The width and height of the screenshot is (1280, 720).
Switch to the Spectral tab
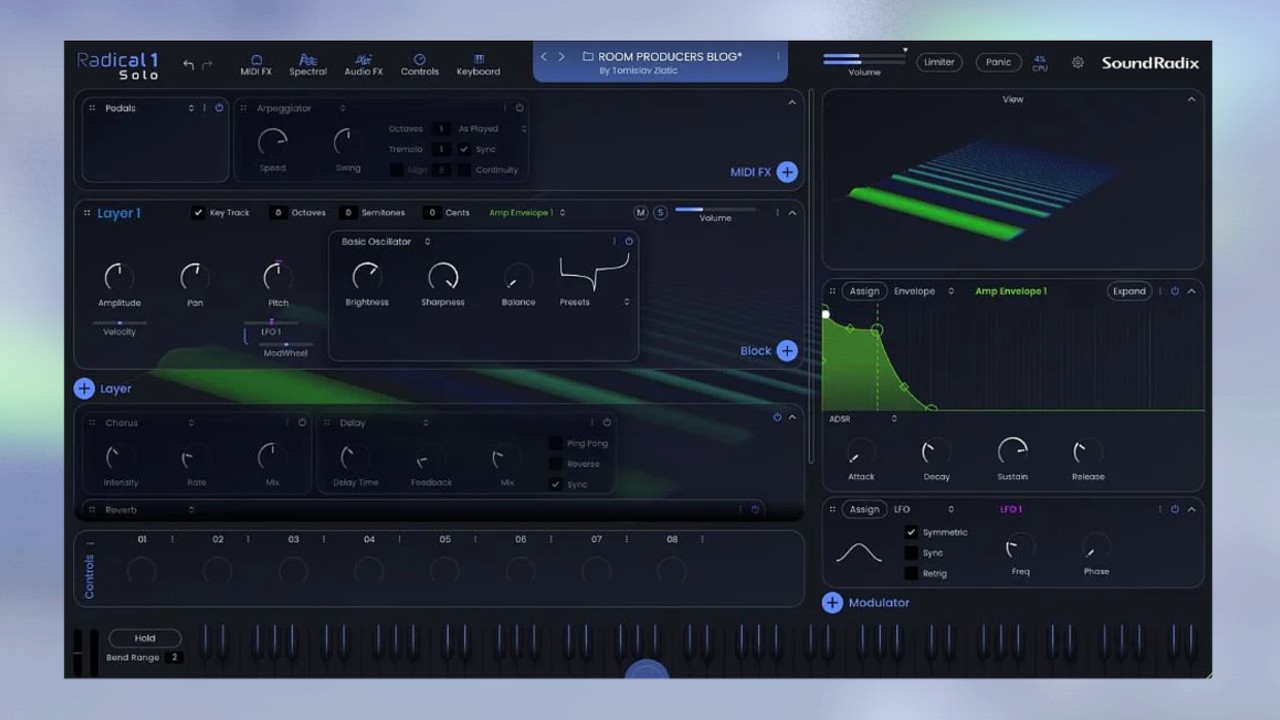[308, 65]
